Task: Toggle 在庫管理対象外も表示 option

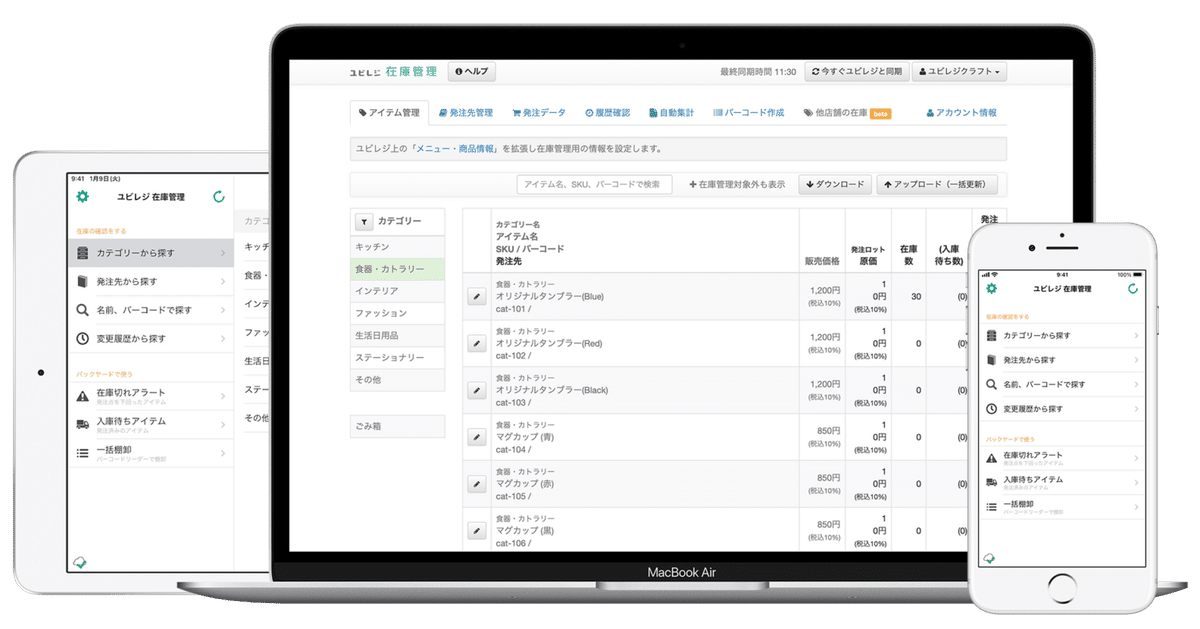Action: pos(737,185)
